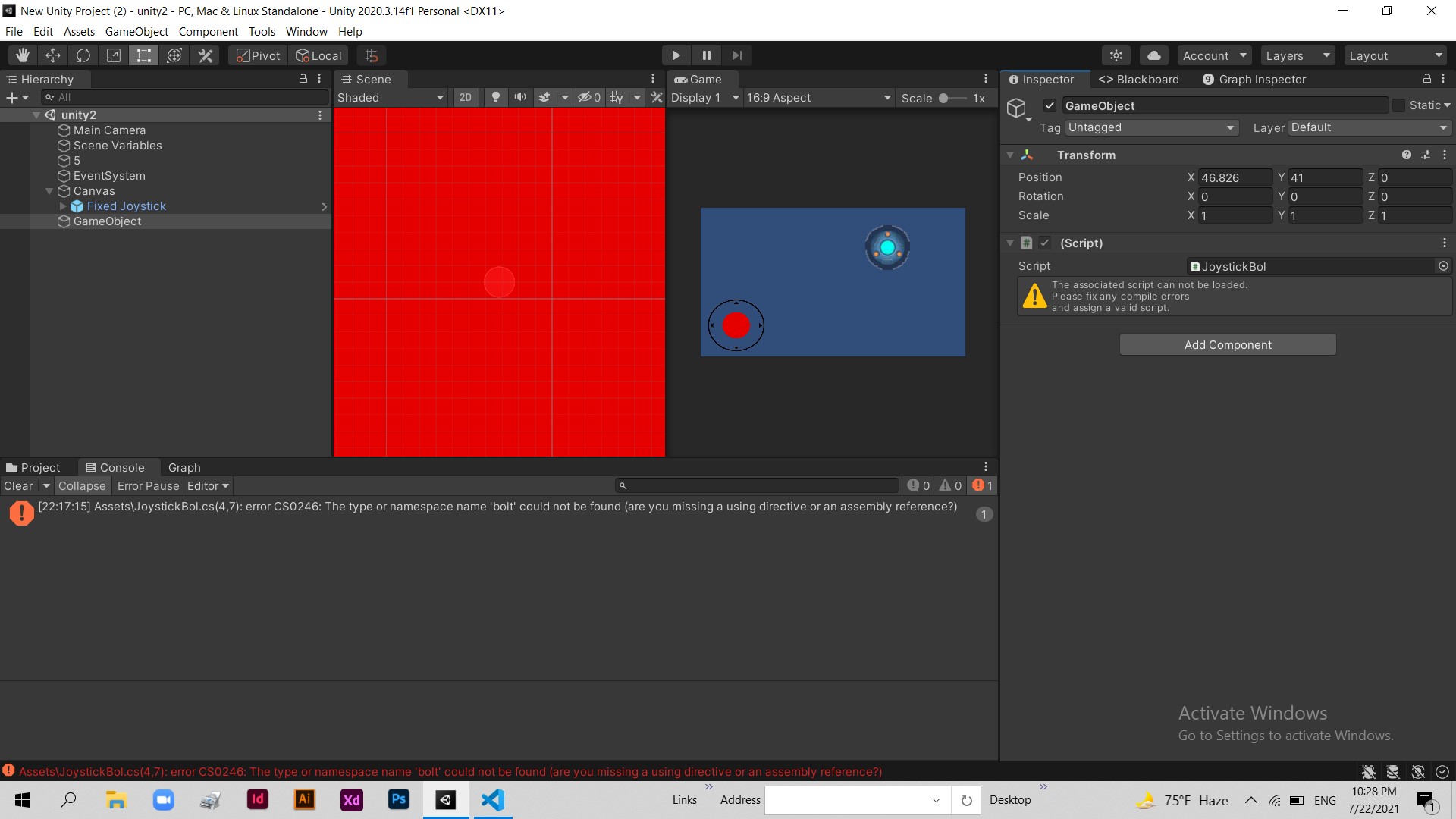The width and height of the screenshot is (1456, 819).
Task: Check the Static checkbox
Action: [1399, 106]
